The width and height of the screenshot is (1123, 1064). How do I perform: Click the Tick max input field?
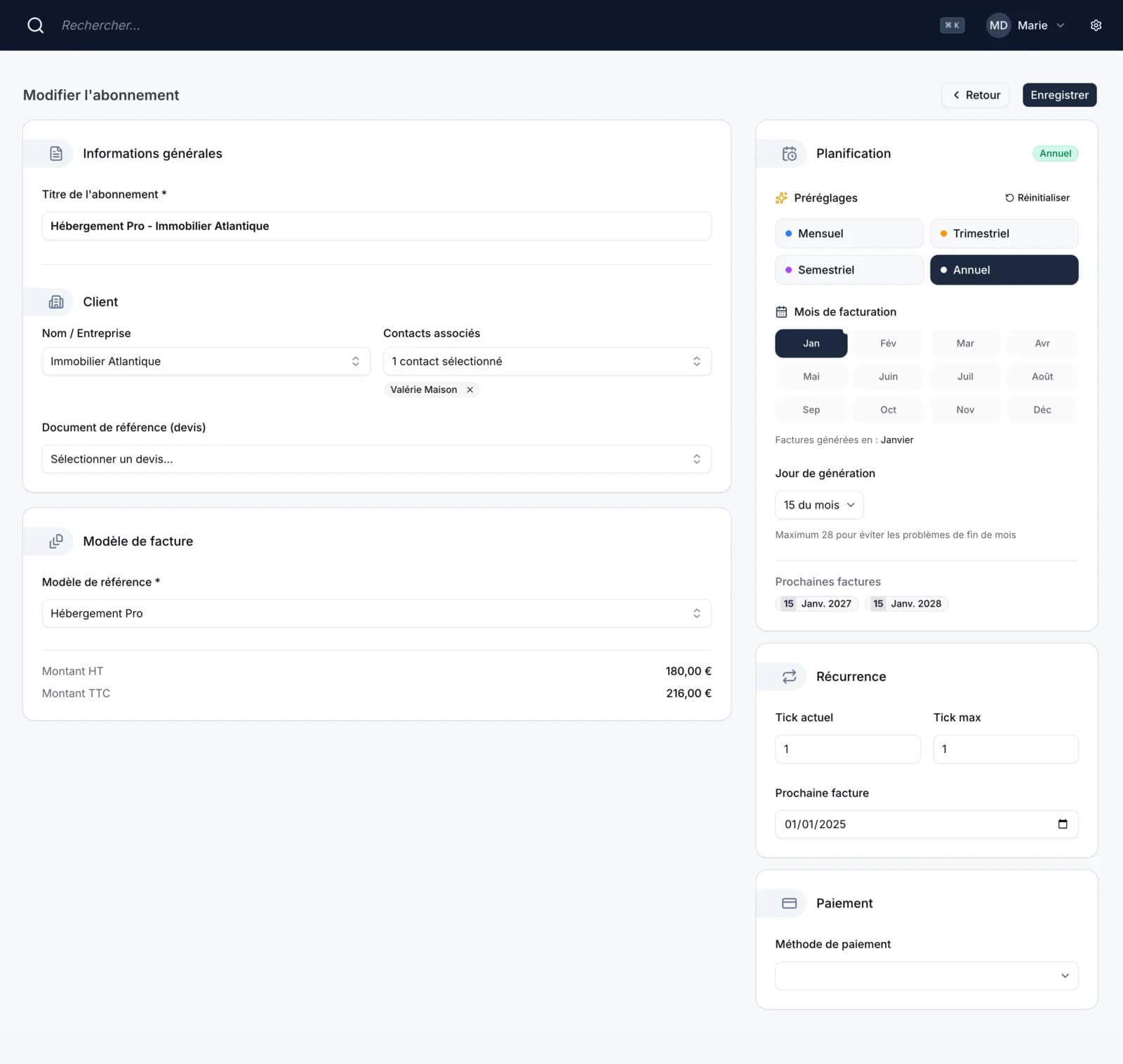1005,749
